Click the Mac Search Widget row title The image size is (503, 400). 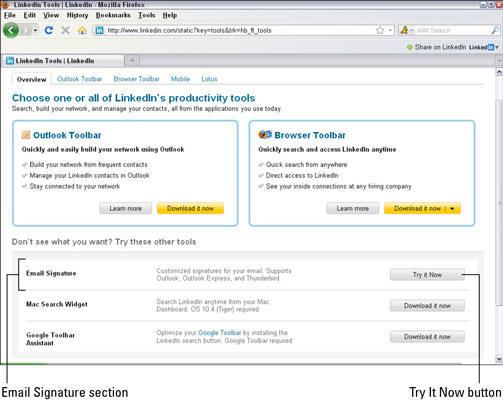tap(57, 304)
